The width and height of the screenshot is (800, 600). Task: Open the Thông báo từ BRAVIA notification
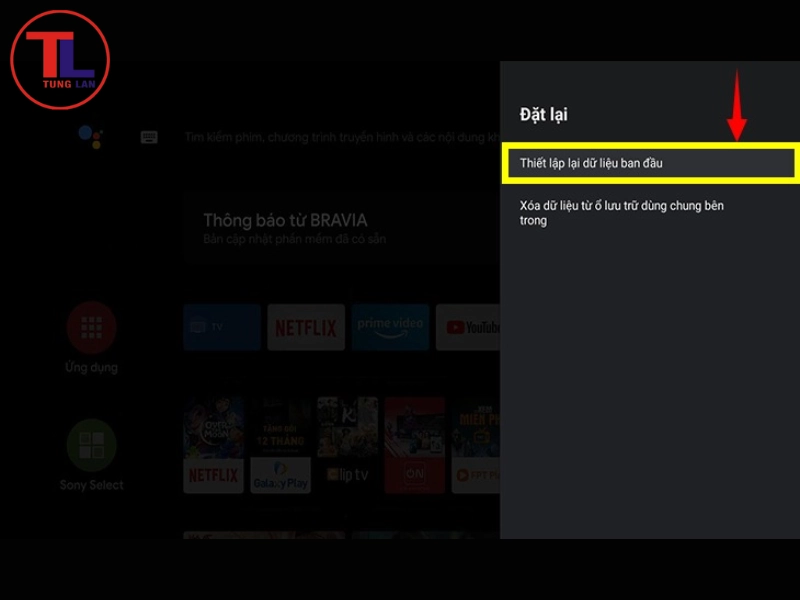tap(340, 228)
